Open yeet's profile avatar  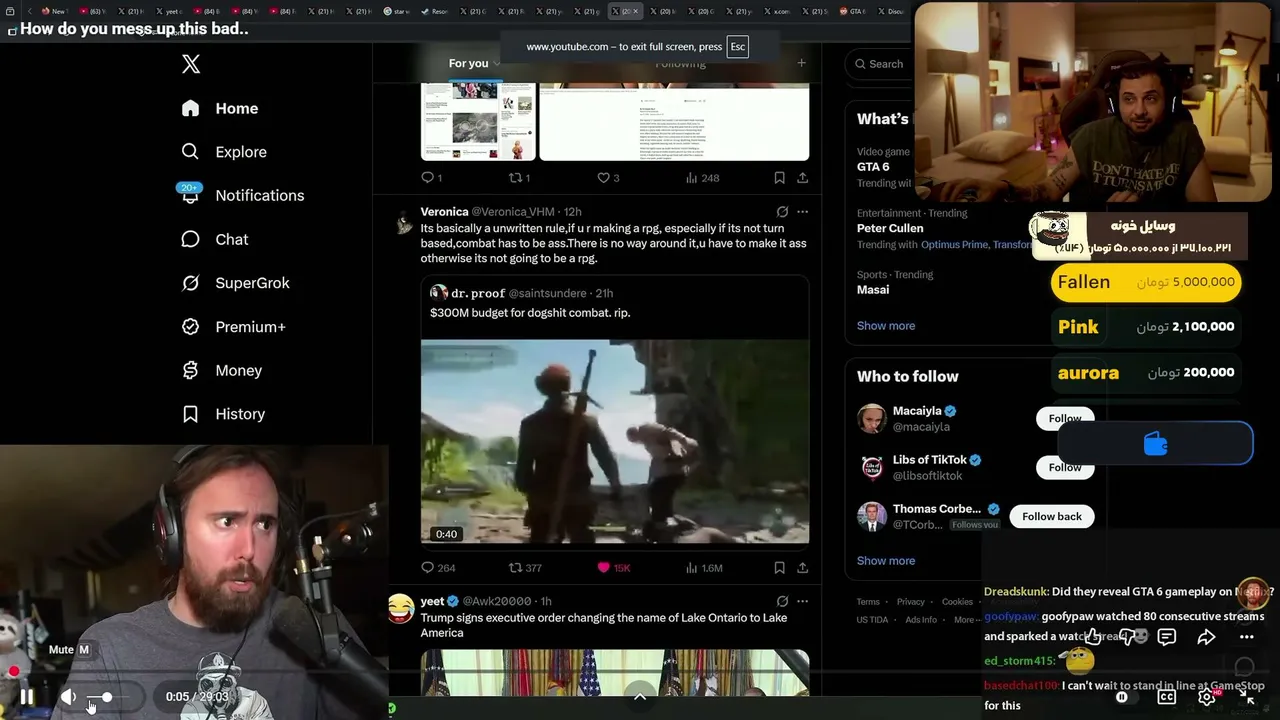(401, 607)
